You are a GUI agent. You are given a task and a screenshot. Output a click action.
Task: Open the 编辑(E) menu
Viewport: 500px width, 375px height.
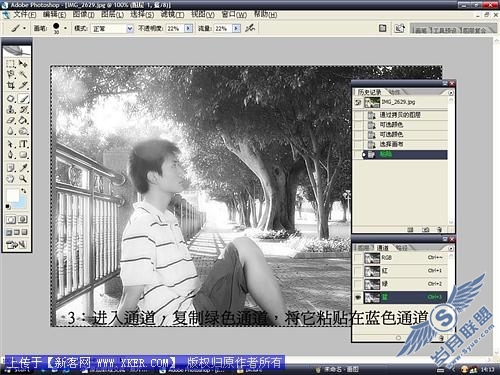pyautogui.click(x=54, y=15)
